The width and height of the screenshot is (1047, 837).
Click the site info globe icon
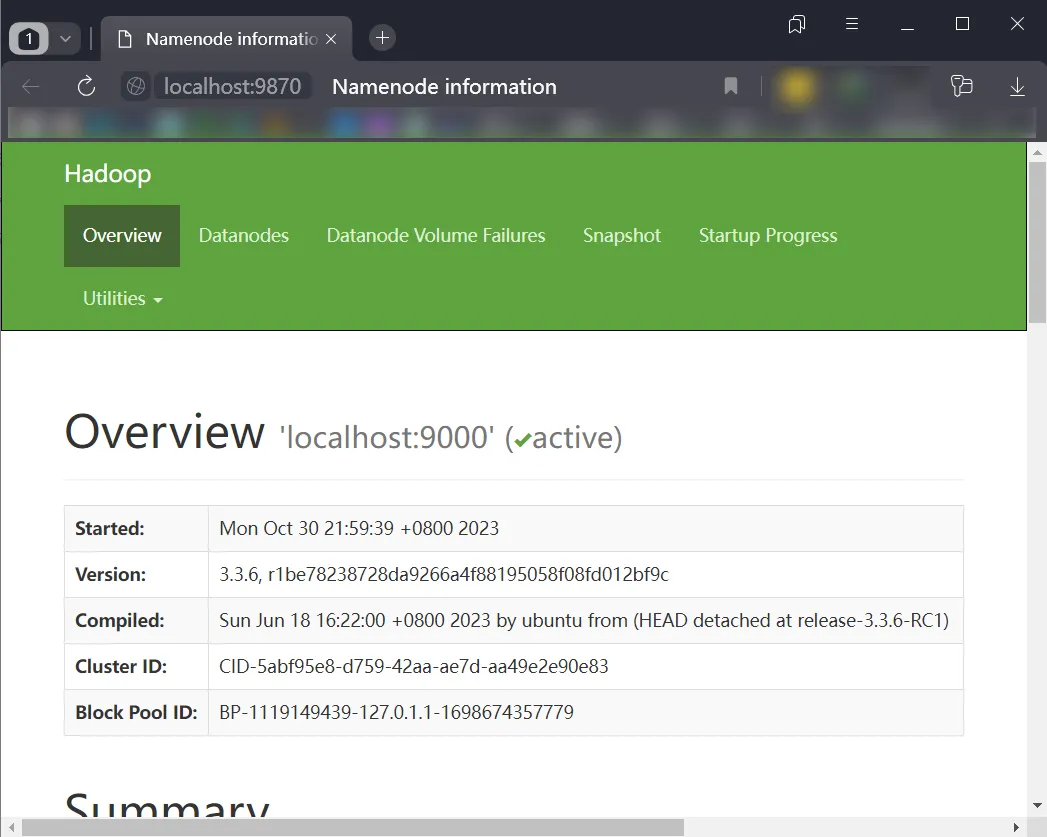(136, 86)
